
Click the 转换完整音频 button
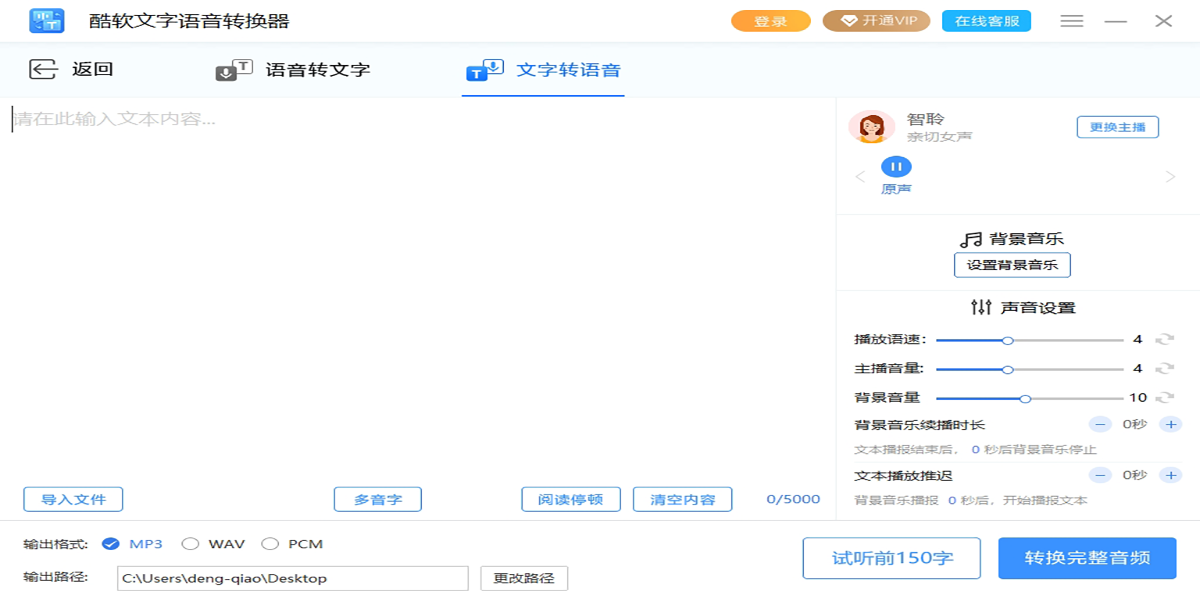point(1087,558)
